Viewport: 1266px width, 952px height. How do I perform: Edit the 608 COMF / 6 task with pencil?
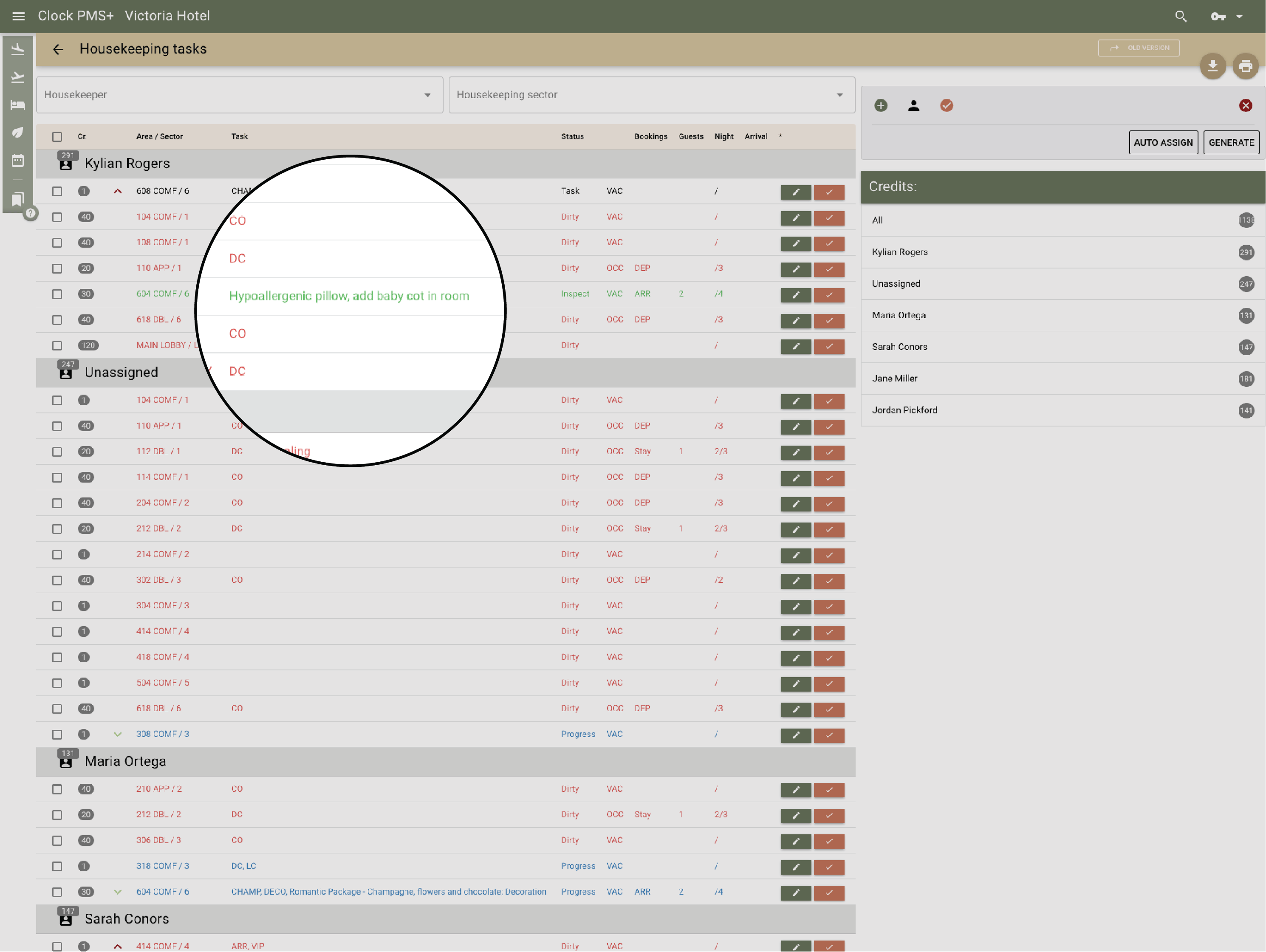pyautogui.click(x=796, y=192)
